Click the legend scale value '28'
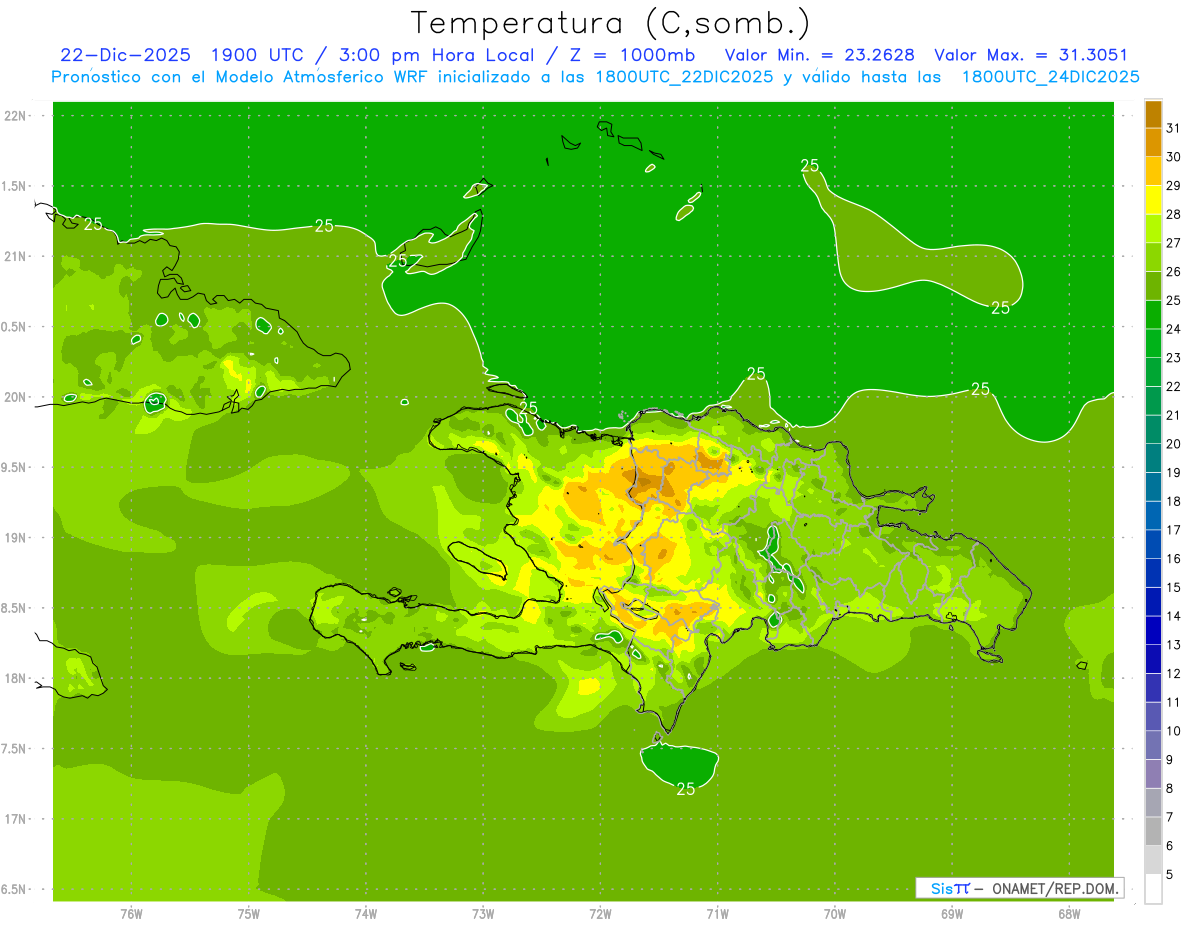This screenshot has width=1200, height=927. (x=1173, y=214)
